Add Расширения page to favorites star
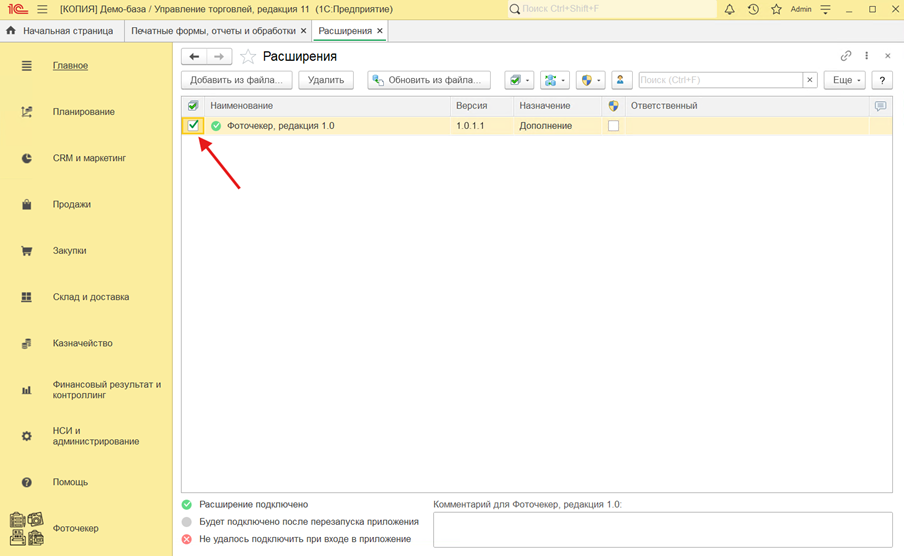The height and width of the screenshot is (556, 904). pos(248,57)
